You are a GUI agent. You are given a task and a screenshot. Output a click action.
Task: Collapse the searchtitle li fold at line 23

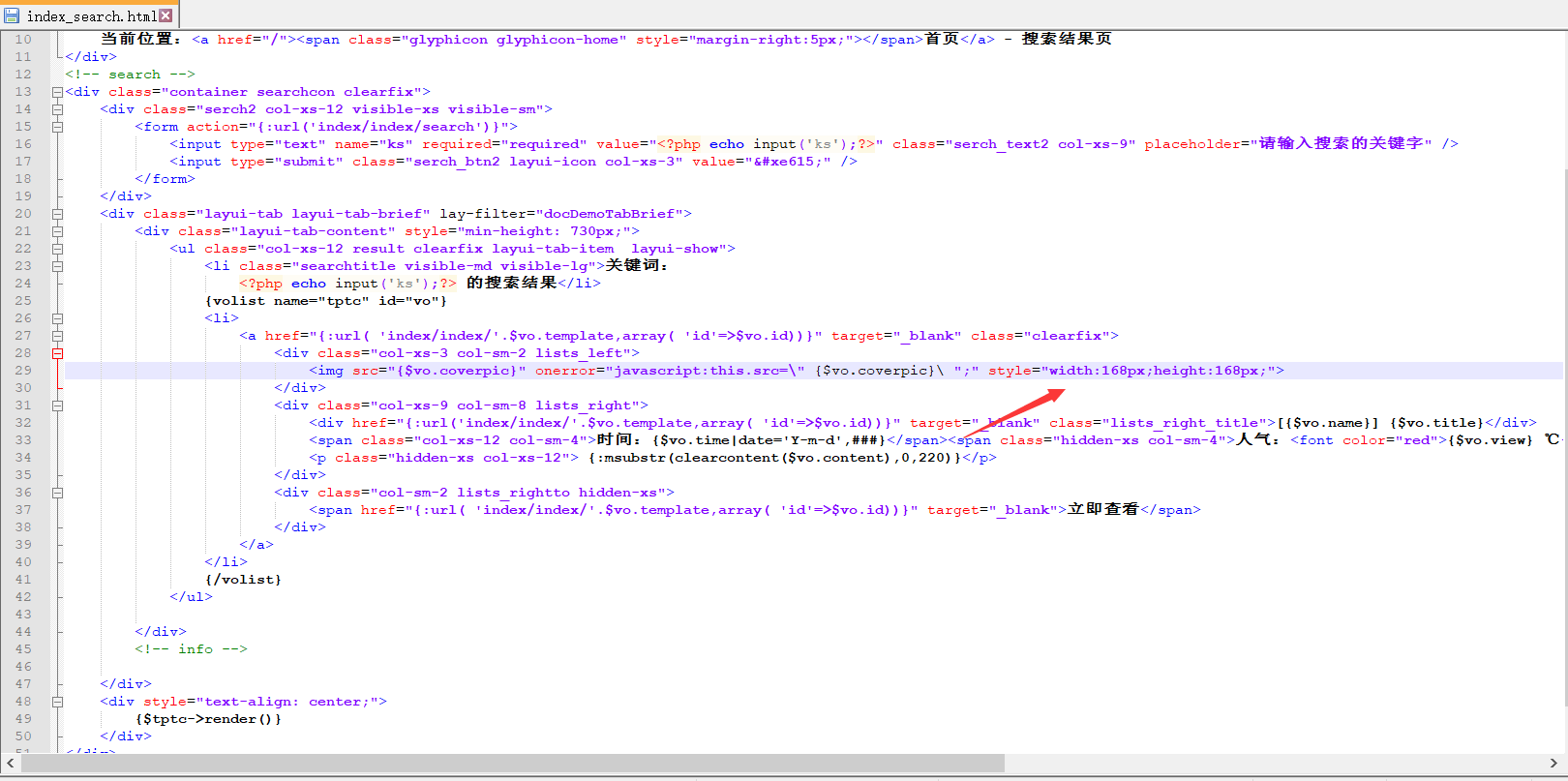pyautogui.click(x=57, y=266)
